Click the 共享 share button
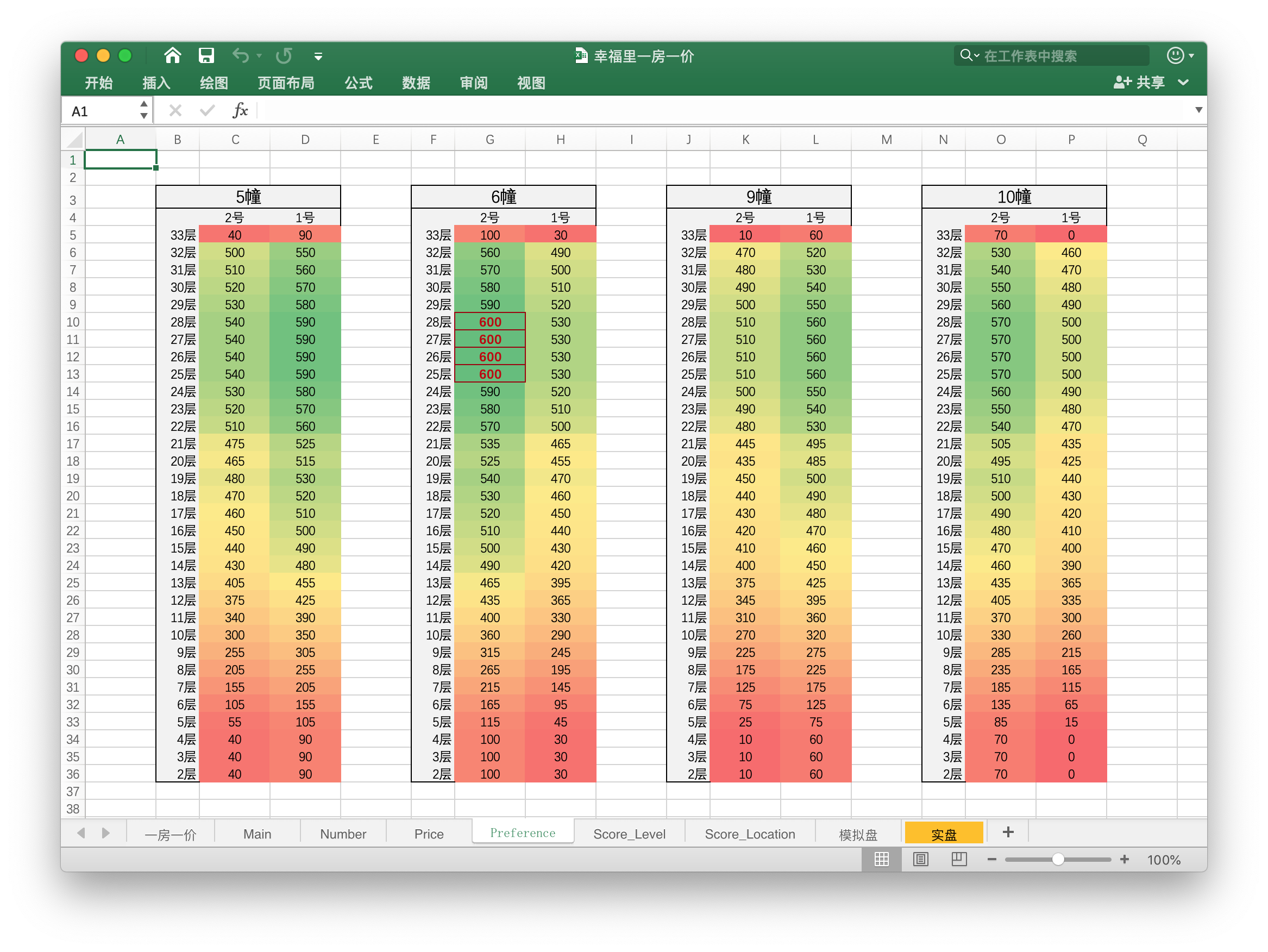1268x952 pixels. [1139, 83]
